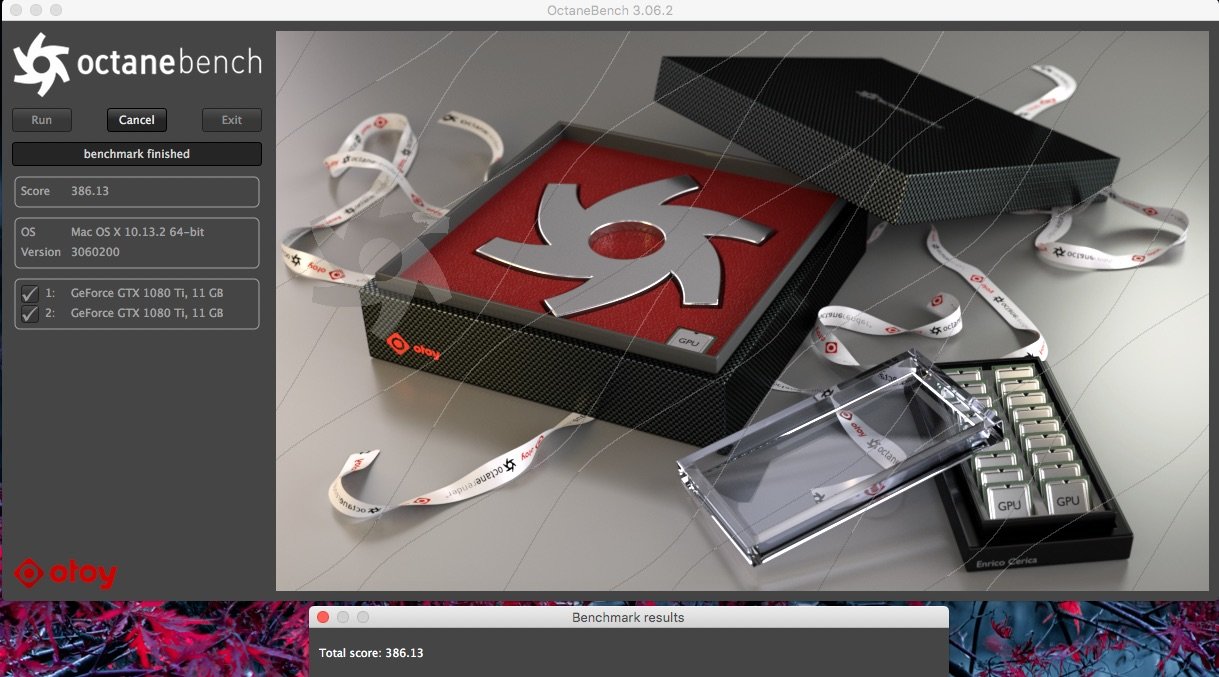Click the Run button
Image resolution: width=1219 pixels, height=677 pixels.
pos(42,120)
